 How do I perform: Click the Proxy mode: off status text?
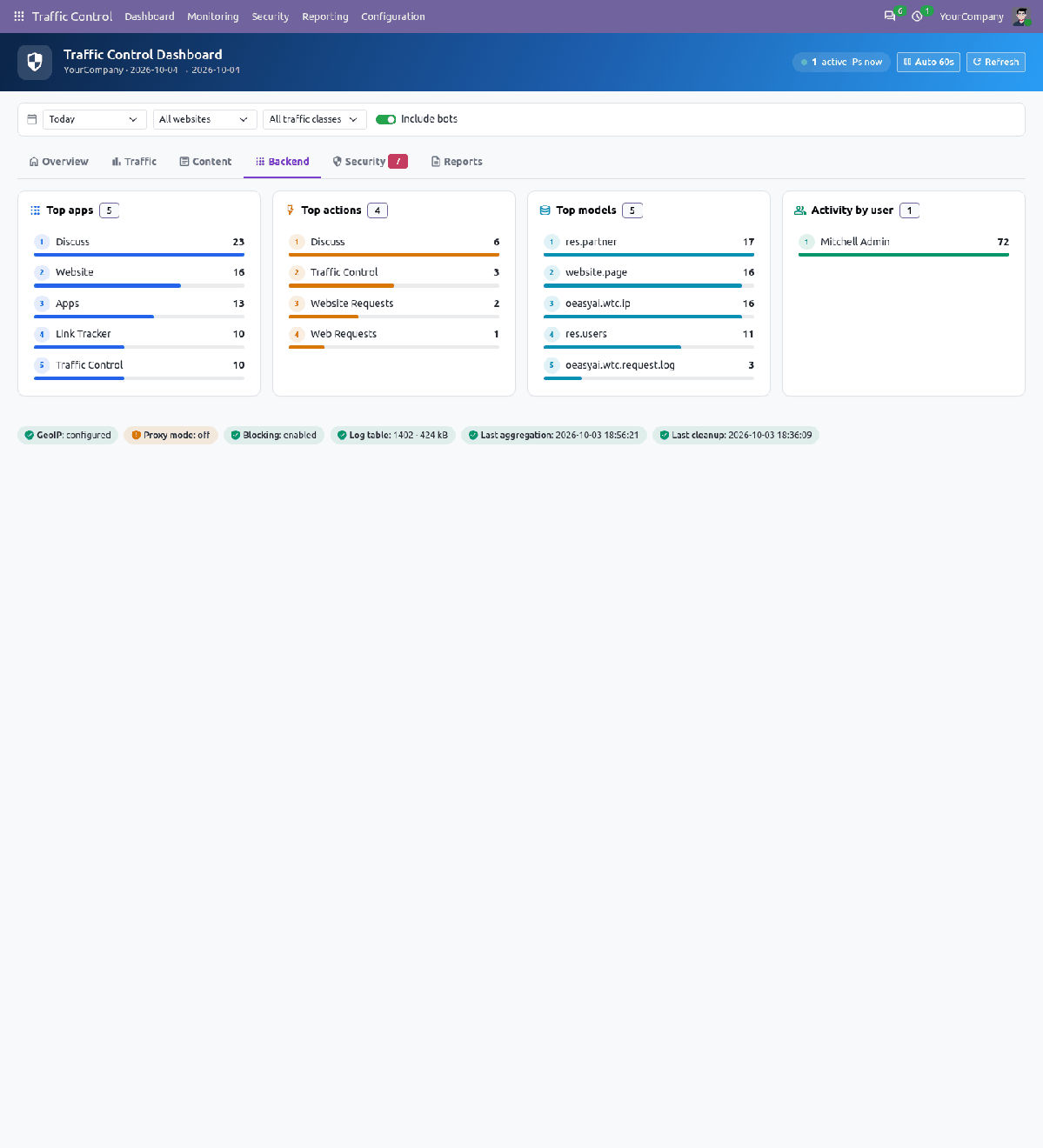pos(177,435)
